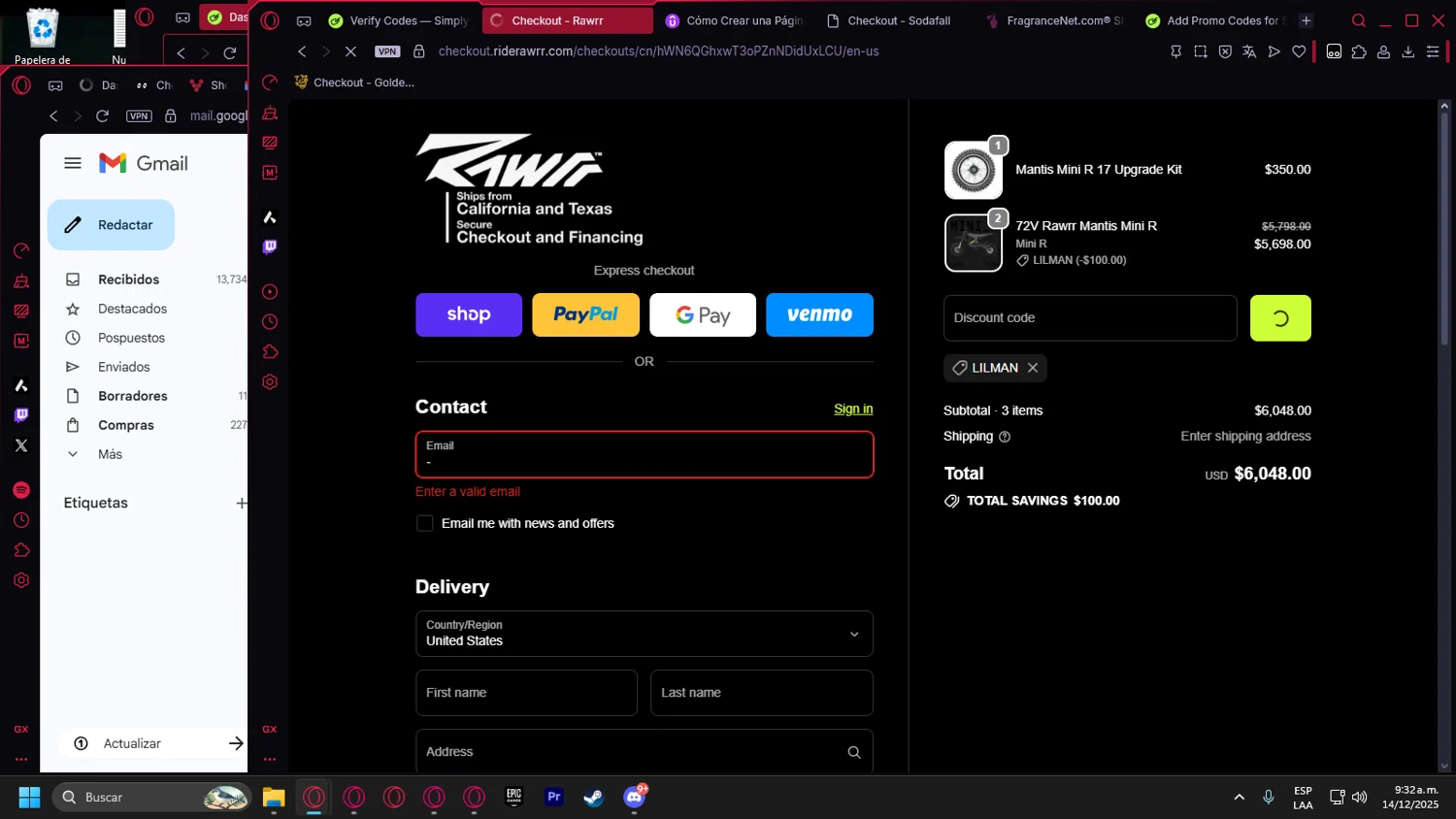Toggle VPN badge in Rawrr checkout window

point(387,51)
